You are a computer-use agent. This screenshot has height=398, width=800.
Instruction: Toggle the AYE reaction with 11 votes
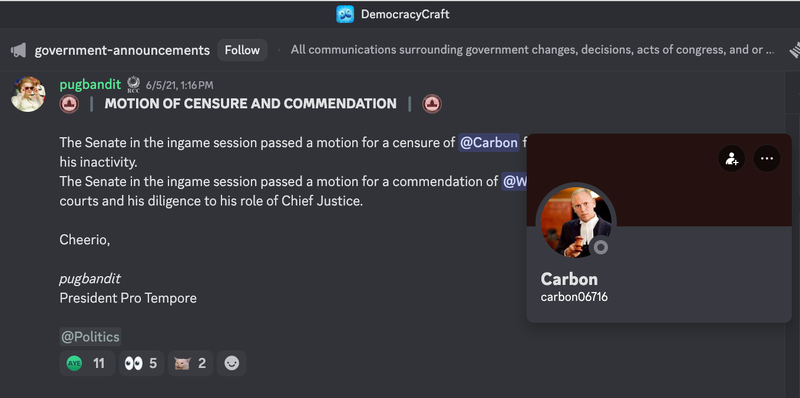point(87,363)
